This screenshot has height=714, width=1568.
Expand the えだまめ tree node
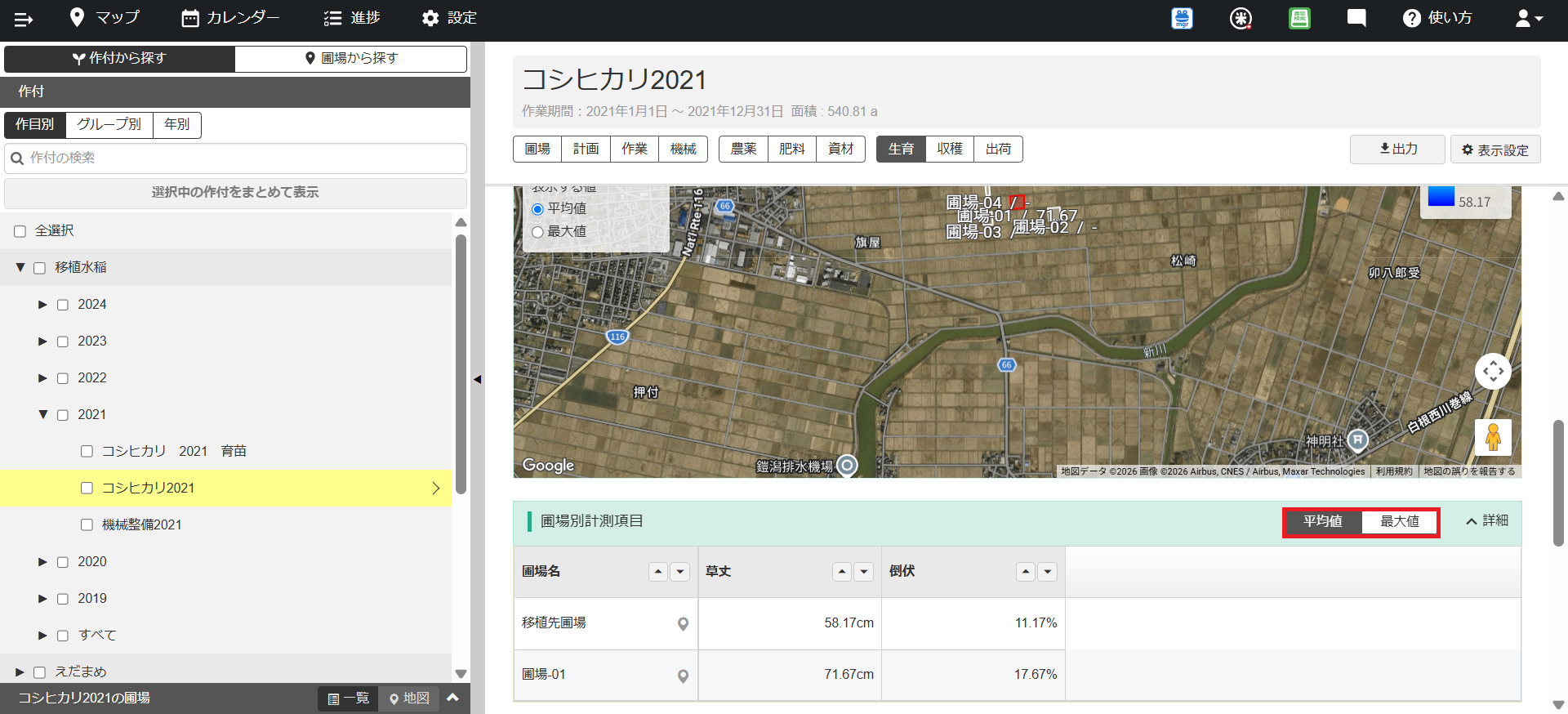20,672
